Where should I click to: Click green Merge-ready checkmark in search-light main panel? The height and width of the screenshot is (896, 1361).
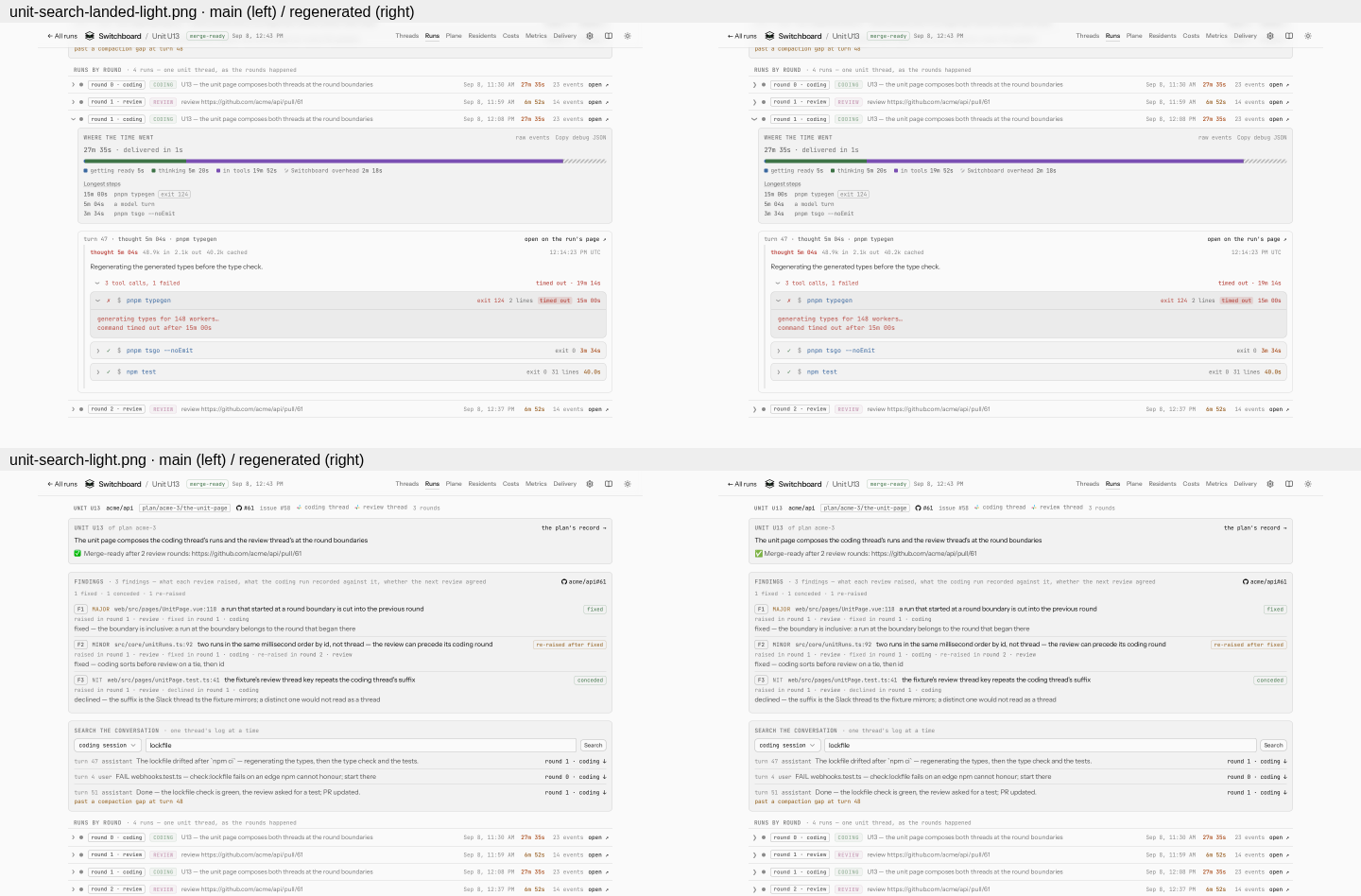click(x=78, y=554)
